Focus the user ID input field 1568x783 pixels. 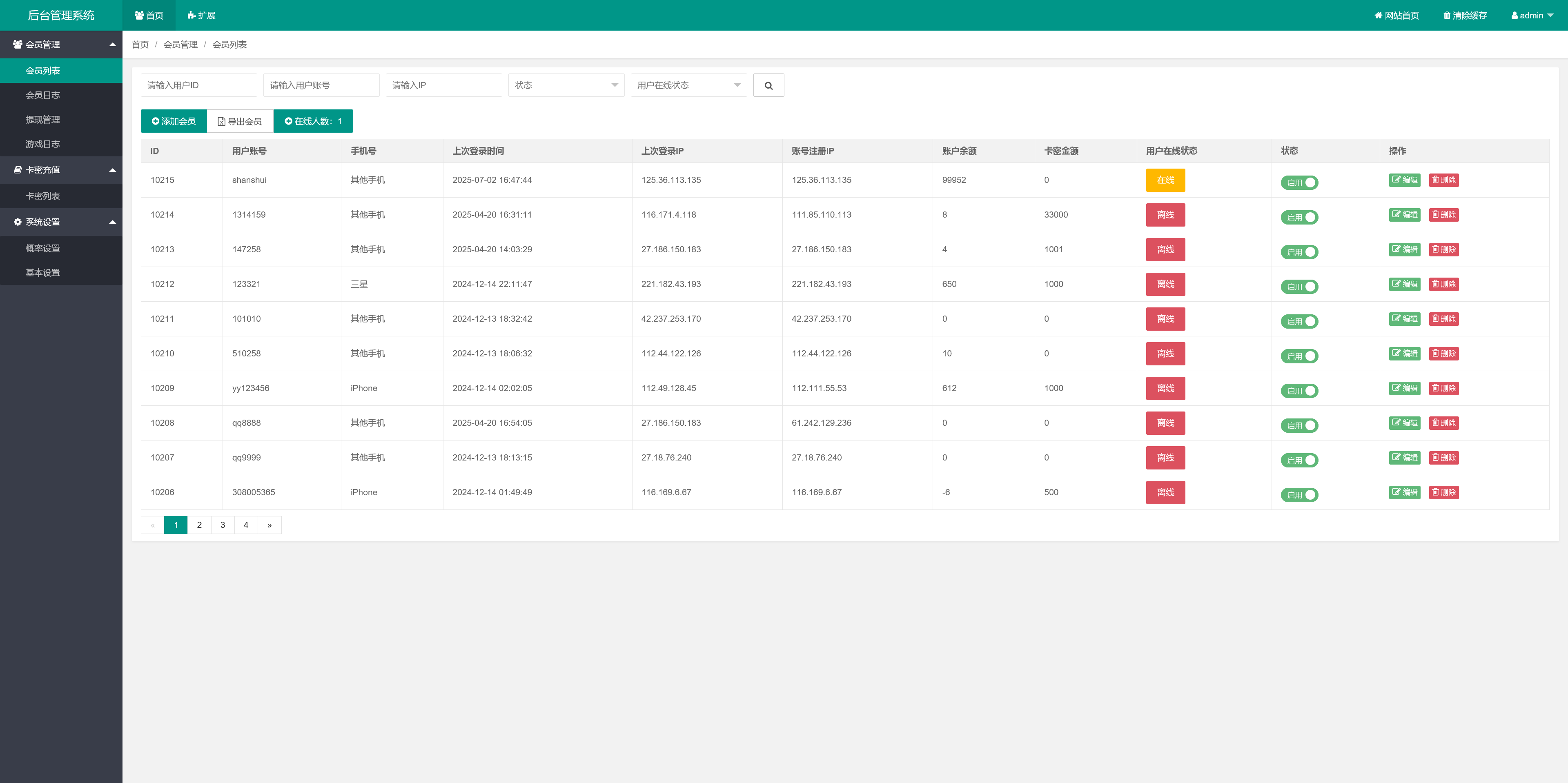(x=198, y=85)
